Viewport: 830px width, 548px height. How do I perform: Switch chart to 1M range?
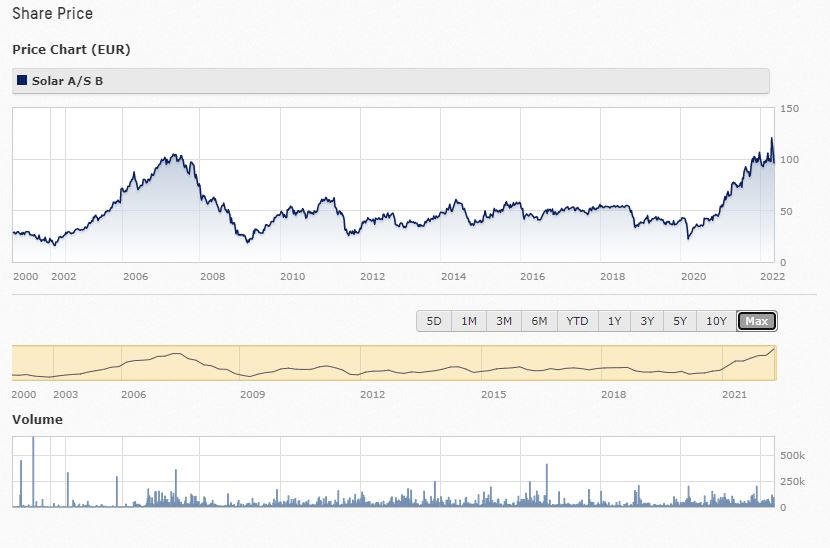pyautogui.click(x=468, y=321)
